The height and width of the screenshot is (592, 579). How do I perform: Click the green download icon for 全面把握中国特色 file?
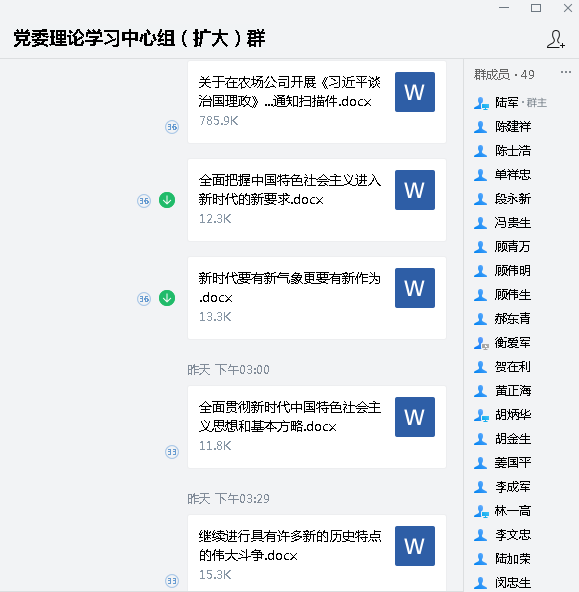pos(167,200)
